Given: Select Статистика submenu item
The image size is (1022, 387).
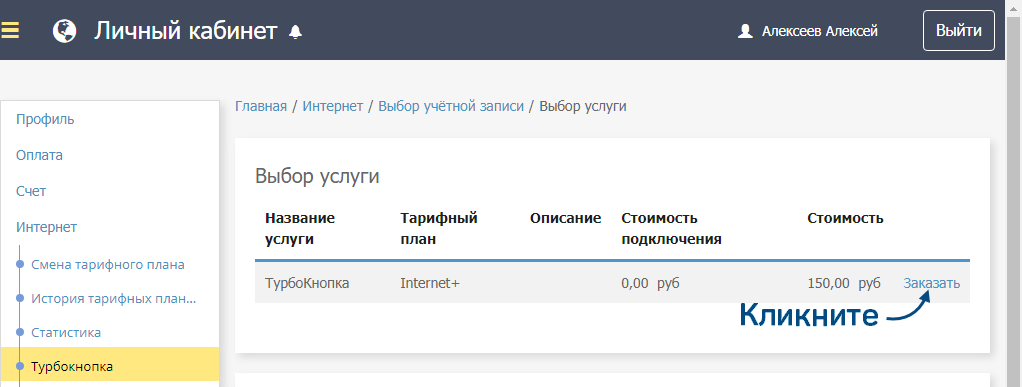Looking at the screenshot, I should tap(66, 332).
